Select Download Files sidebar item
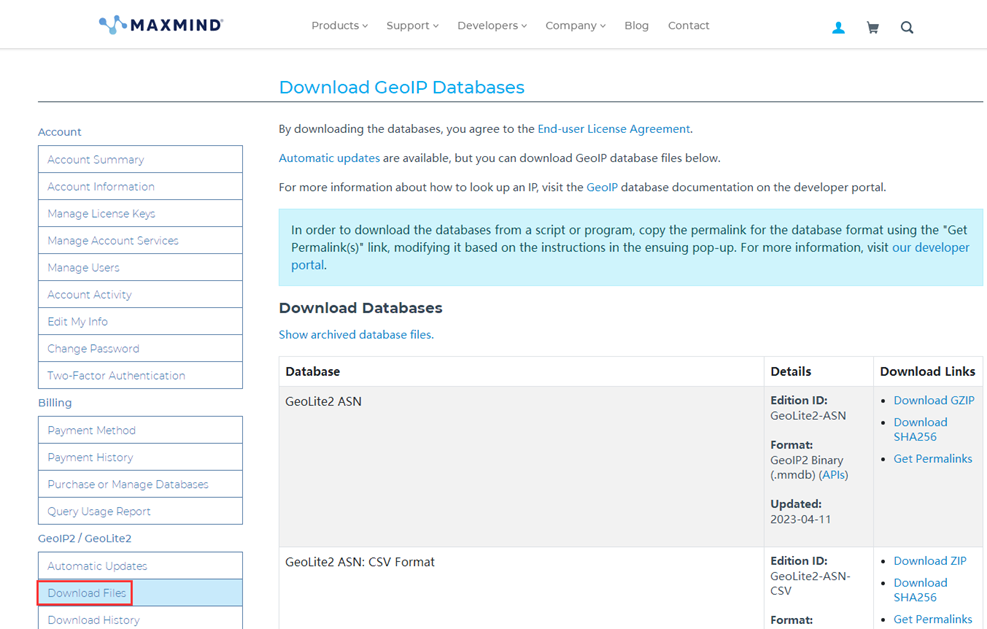This screenshot has width=987, height=629. tap(140, 593)
